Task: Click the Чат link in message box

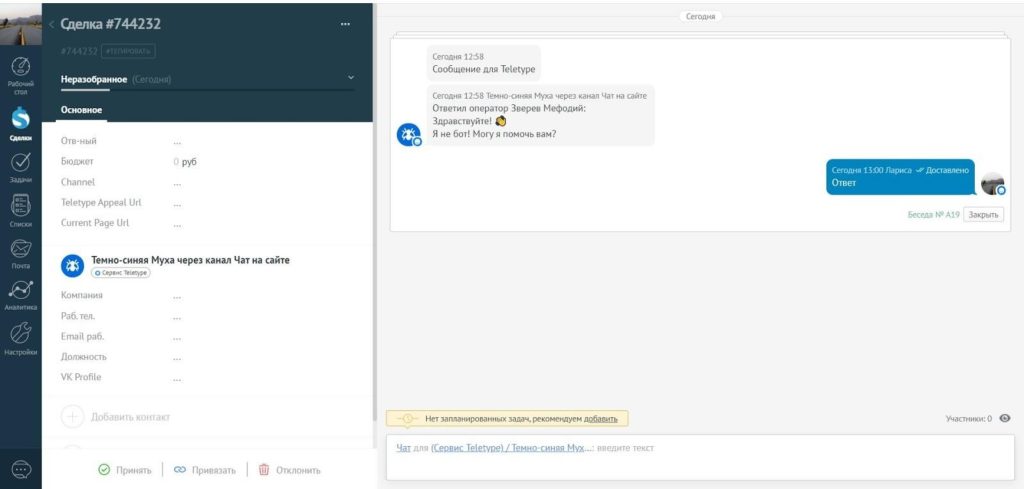Action: tap(404, 448)
